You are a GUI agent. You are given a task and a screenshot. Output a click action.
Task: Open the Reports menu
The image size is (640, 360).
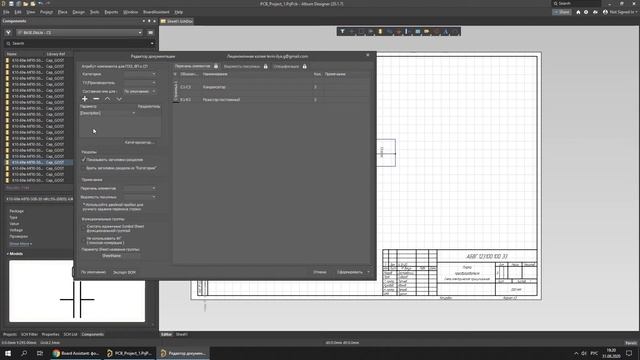[x=111, y=12]
